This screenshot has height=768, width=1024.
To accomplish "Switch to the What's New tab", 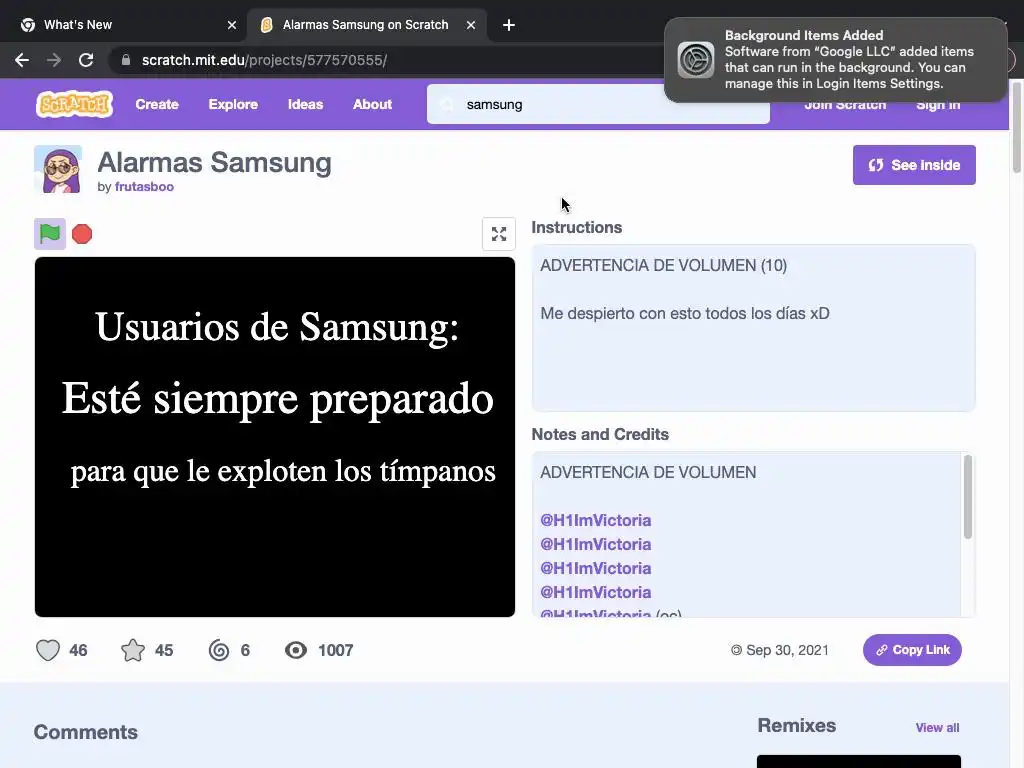I will 127,25.
